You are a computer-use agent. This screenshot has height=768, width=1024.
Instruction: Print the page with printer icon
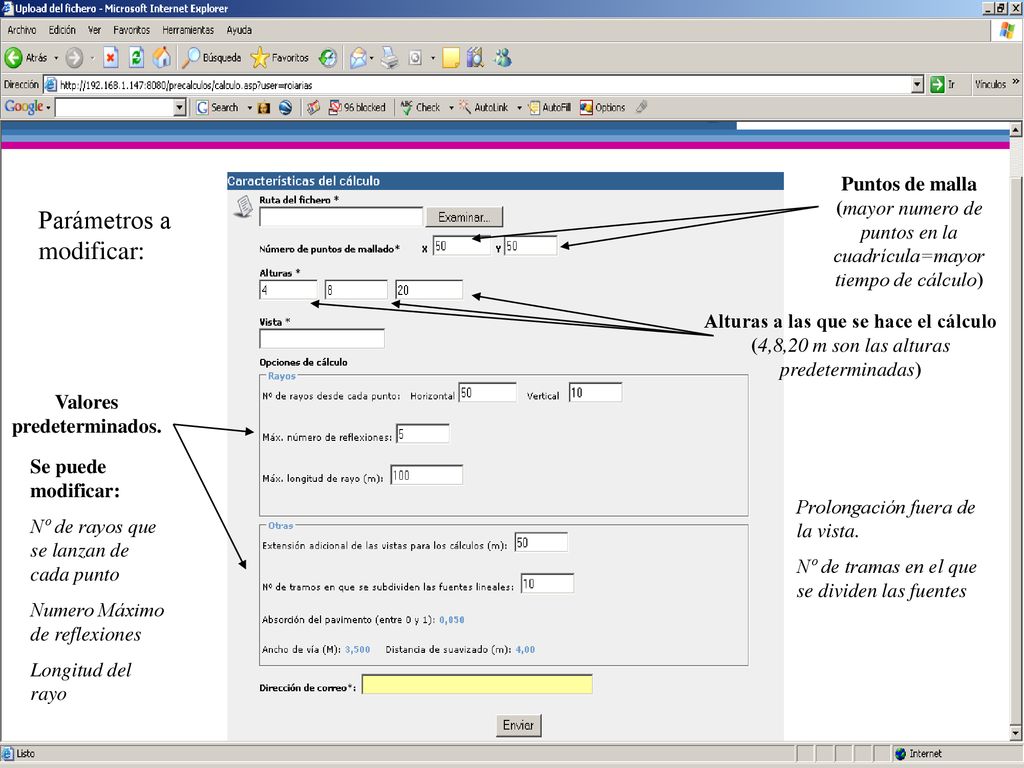click(390, 58)
